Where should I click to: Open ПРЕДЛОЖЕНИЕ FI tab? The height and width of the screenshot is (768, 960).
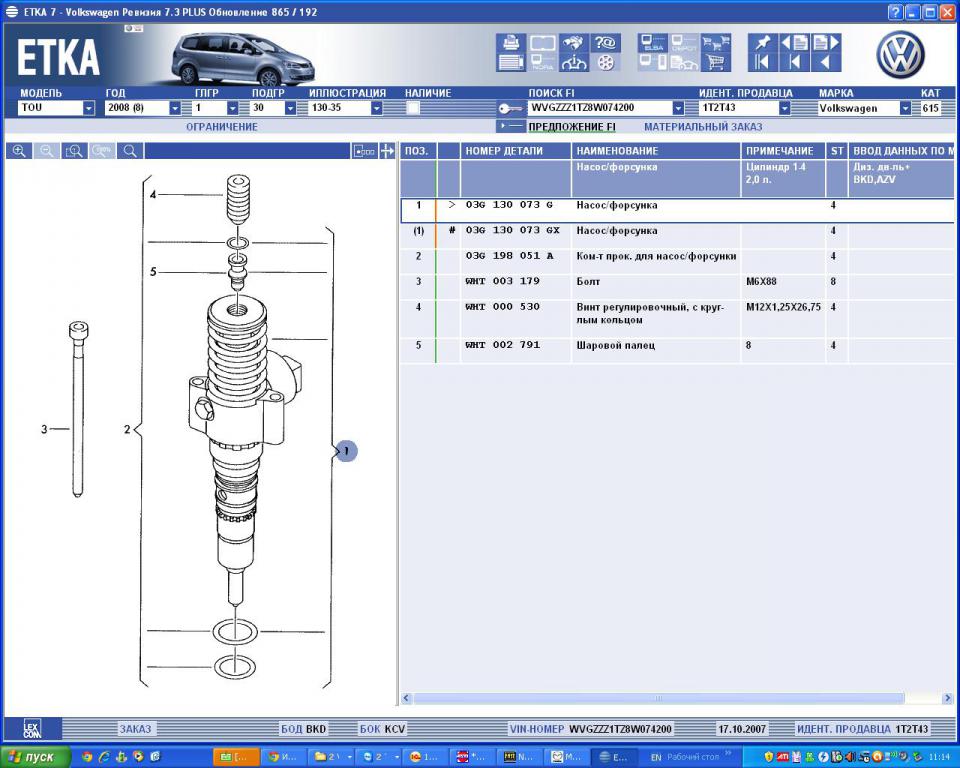[x=572, y=127]
